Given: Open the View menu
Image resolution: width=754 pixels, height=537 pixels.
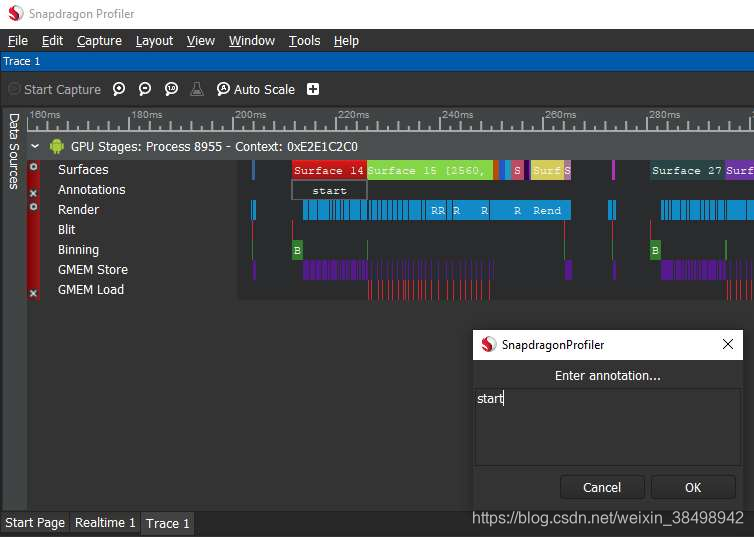Looking at the screenshot, I should [201, 41].
